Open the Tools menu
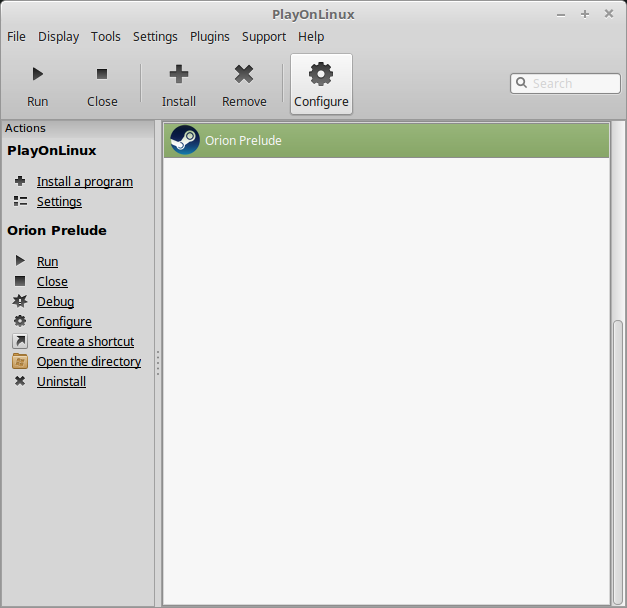Viewport: 627px width, 608px height. click(106, 37)
